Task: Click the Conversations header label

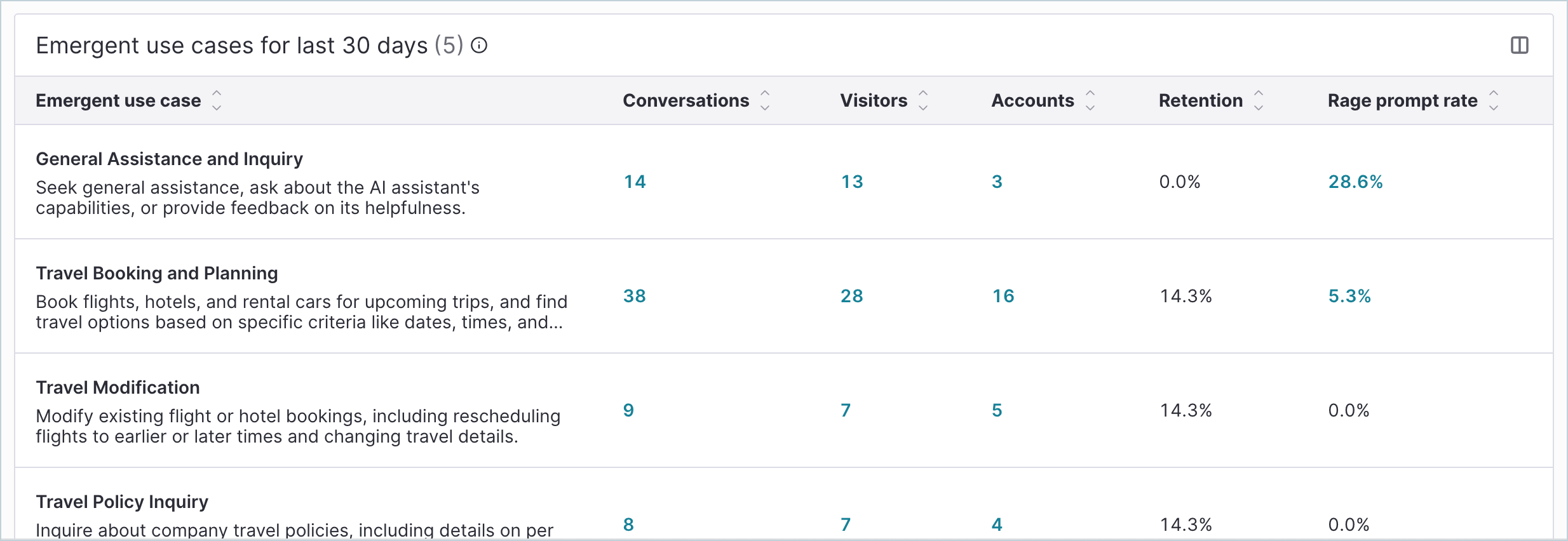Action: (x=686, y=100)
